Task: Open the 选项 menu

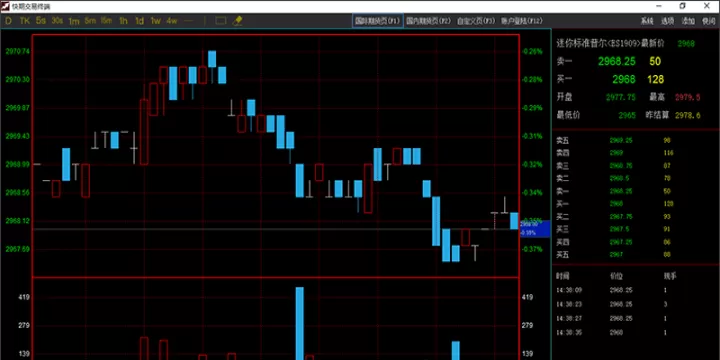Action: (667, 21)
